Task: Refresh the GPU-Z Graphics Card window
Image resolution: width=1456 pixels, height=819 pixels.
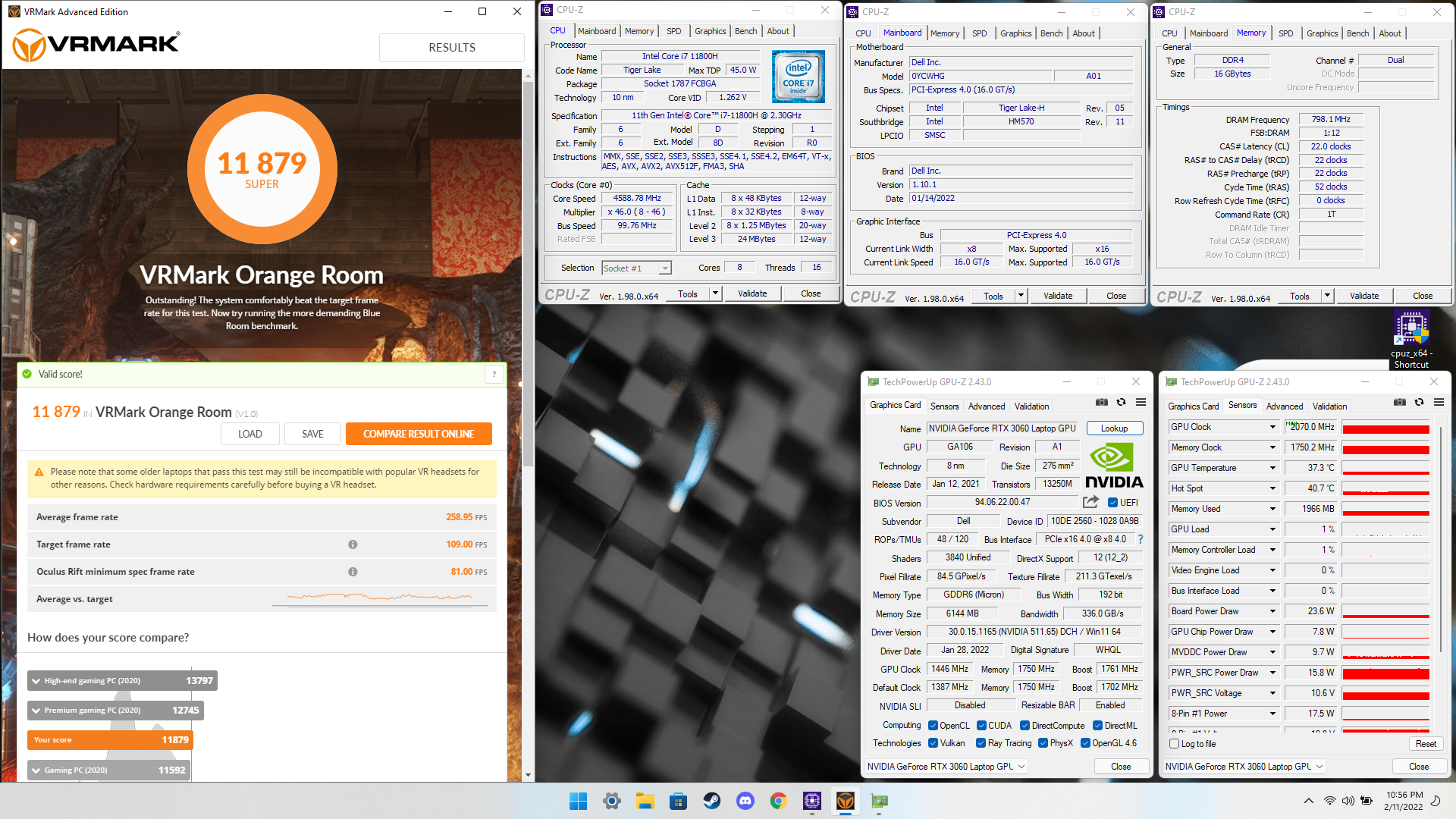Action: 1121,402
